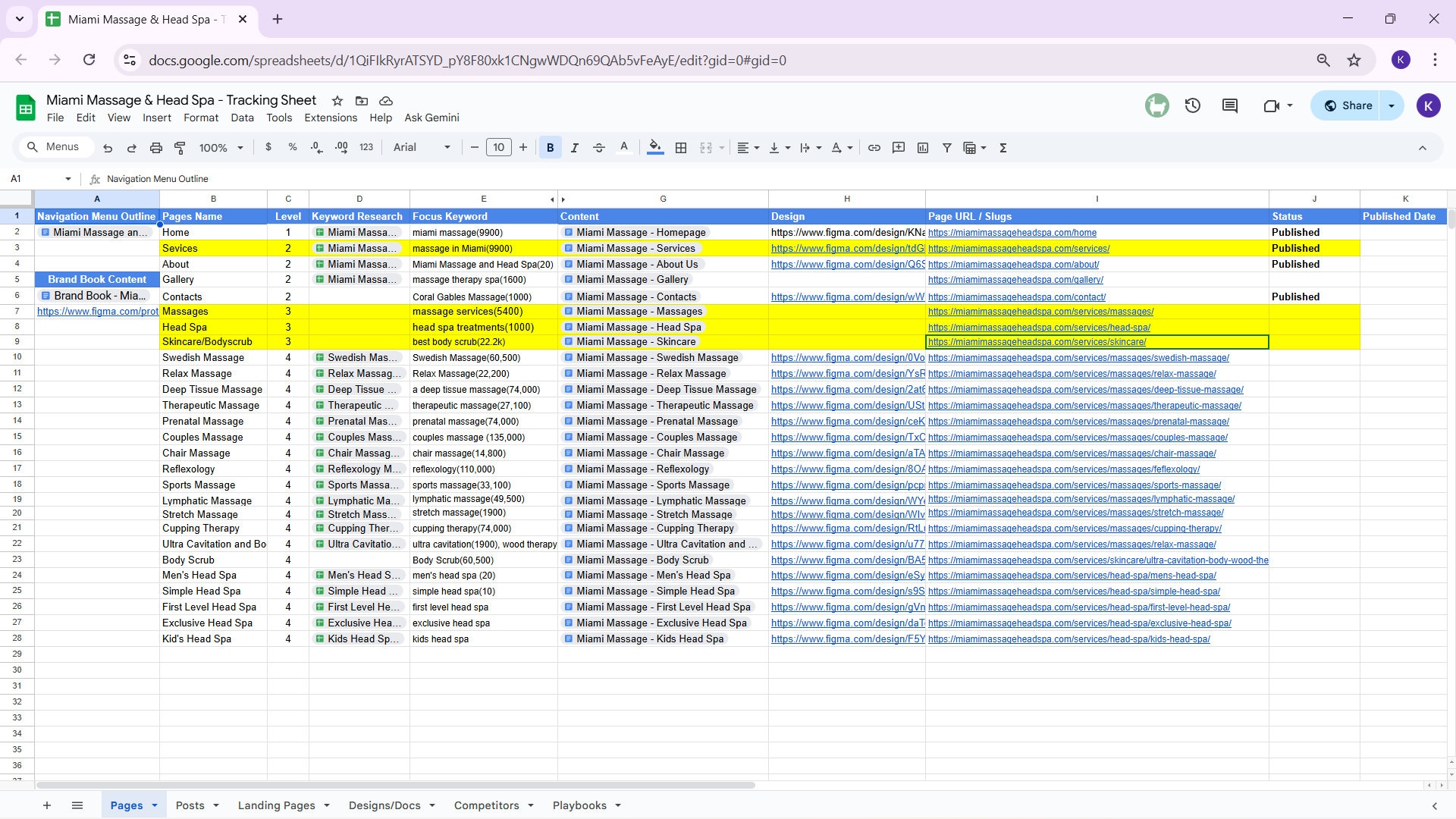Screen dimensions: 1456x819
Task: Open the services/massages/ URL link
Action: coord(1040,312)
